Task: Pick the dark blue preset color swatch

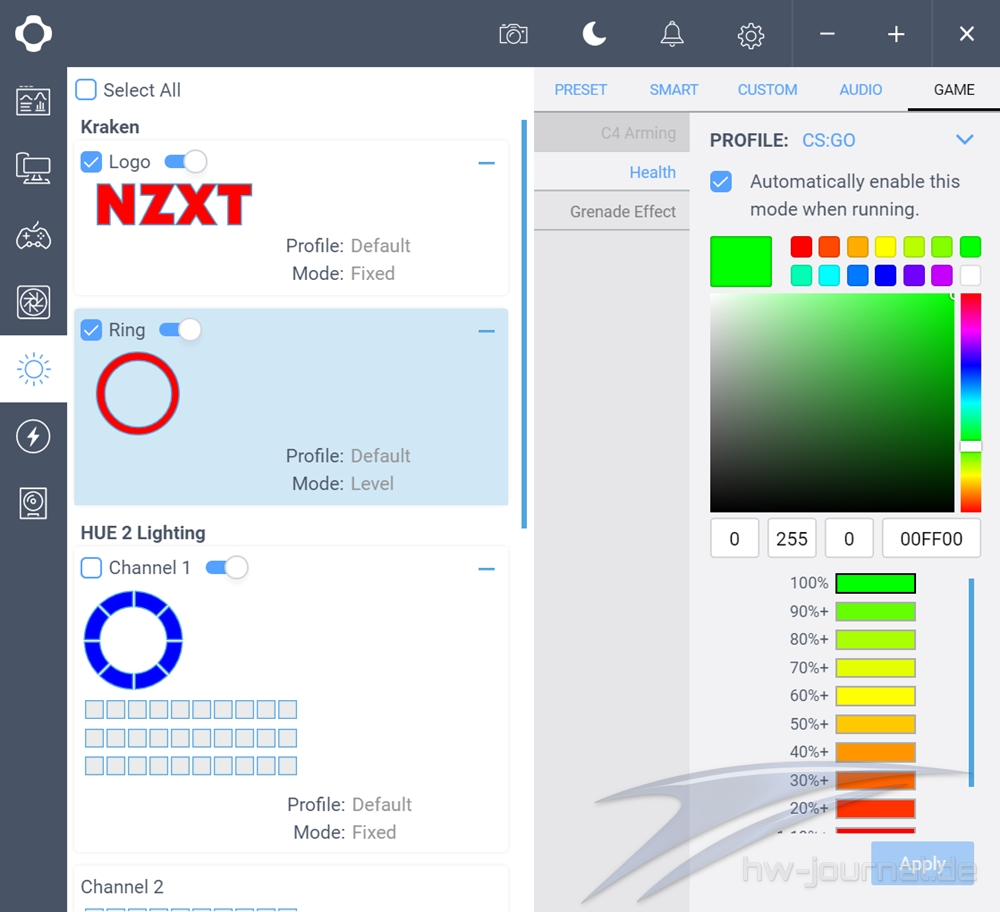Action: coord(885,276)
